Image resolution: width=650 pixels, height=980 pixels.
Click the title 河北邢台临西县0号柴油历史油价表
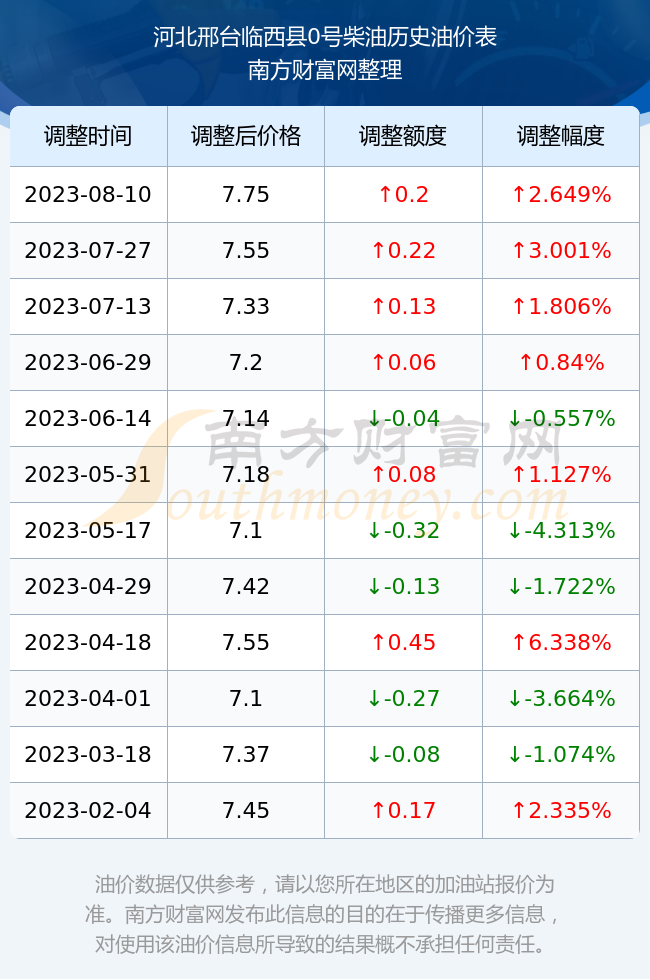click(325, 38)
